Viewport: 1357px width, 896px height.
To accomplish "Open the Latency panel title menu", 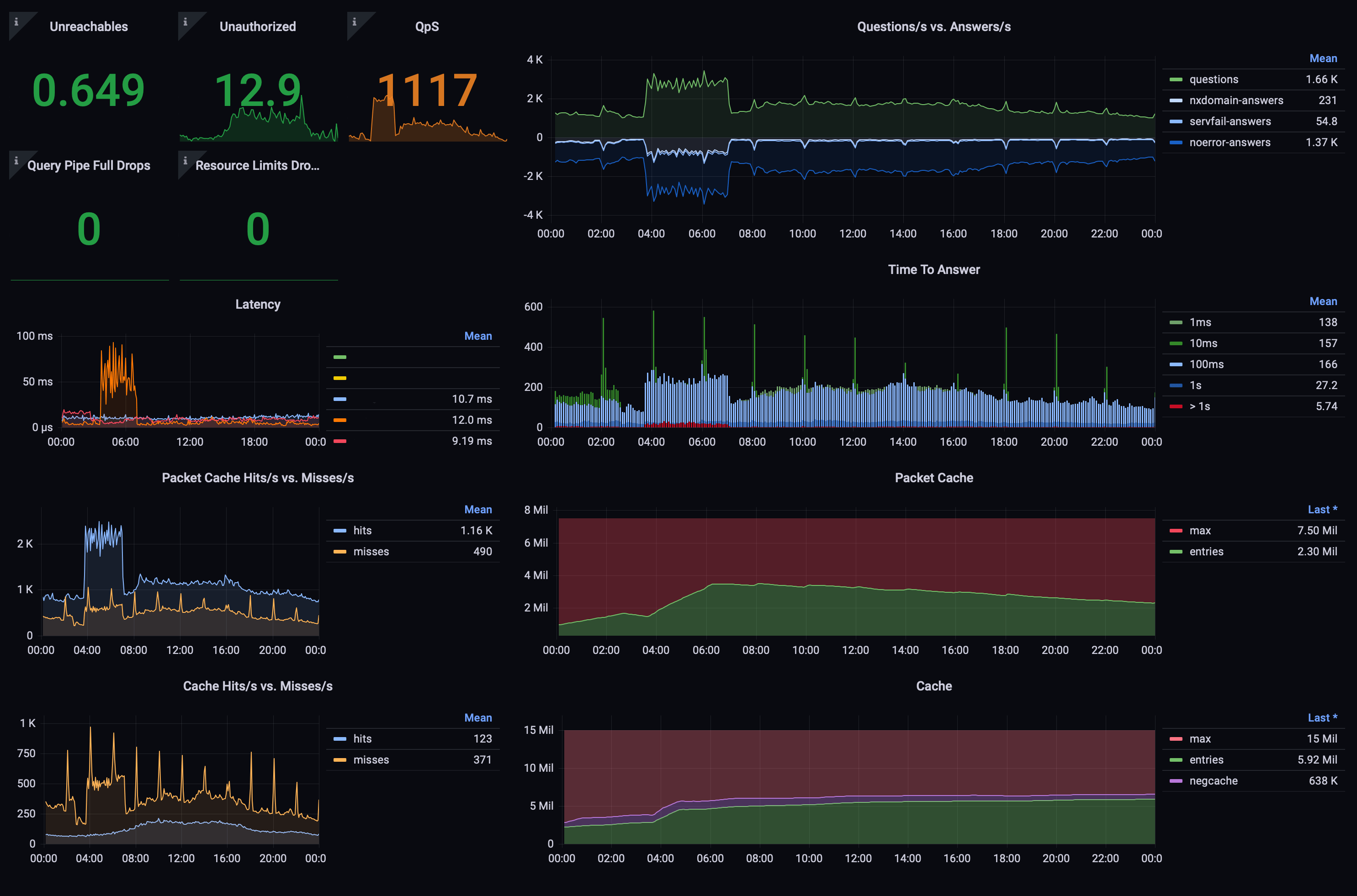I will 257,305.
